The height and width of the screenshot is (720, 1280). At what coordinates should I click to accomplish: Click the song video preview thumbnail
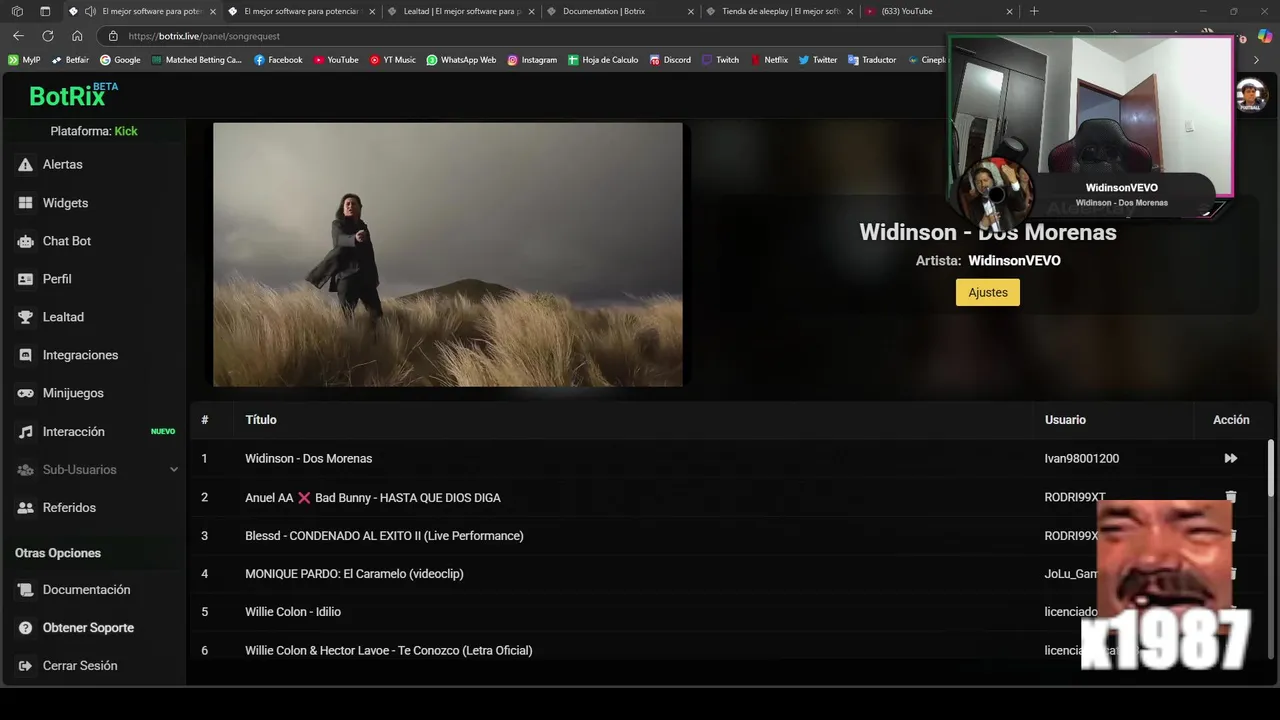pos(448,255)
